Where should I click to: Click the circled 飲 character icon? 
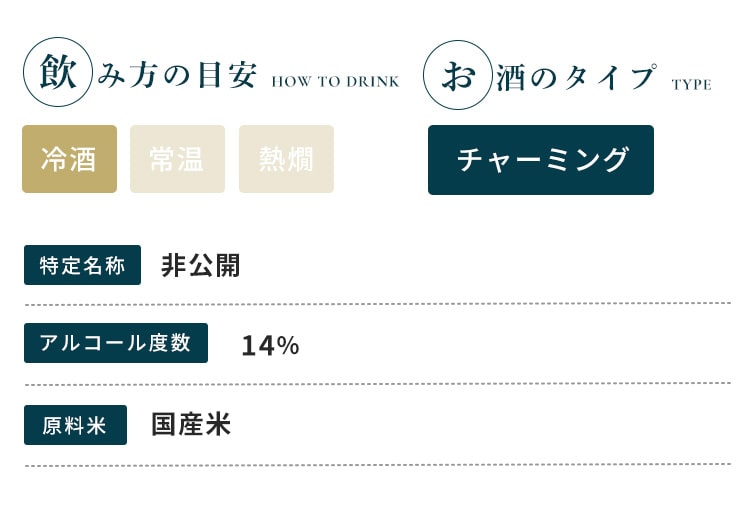58,72
